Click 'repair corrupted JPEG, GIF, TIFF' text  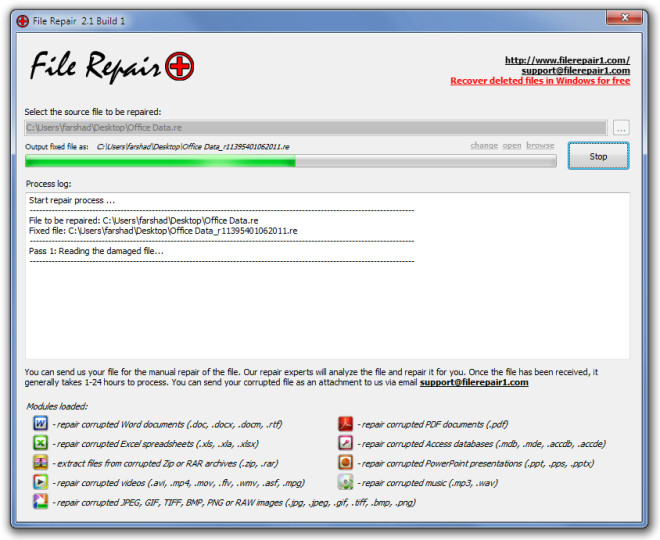[x=234, y=503]
